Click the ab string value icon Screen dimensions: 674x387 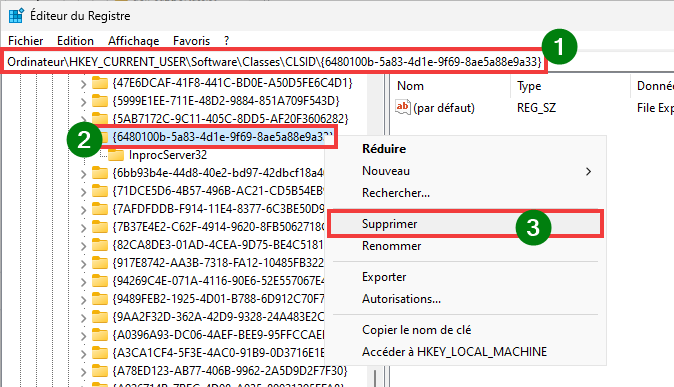(403, 107)
